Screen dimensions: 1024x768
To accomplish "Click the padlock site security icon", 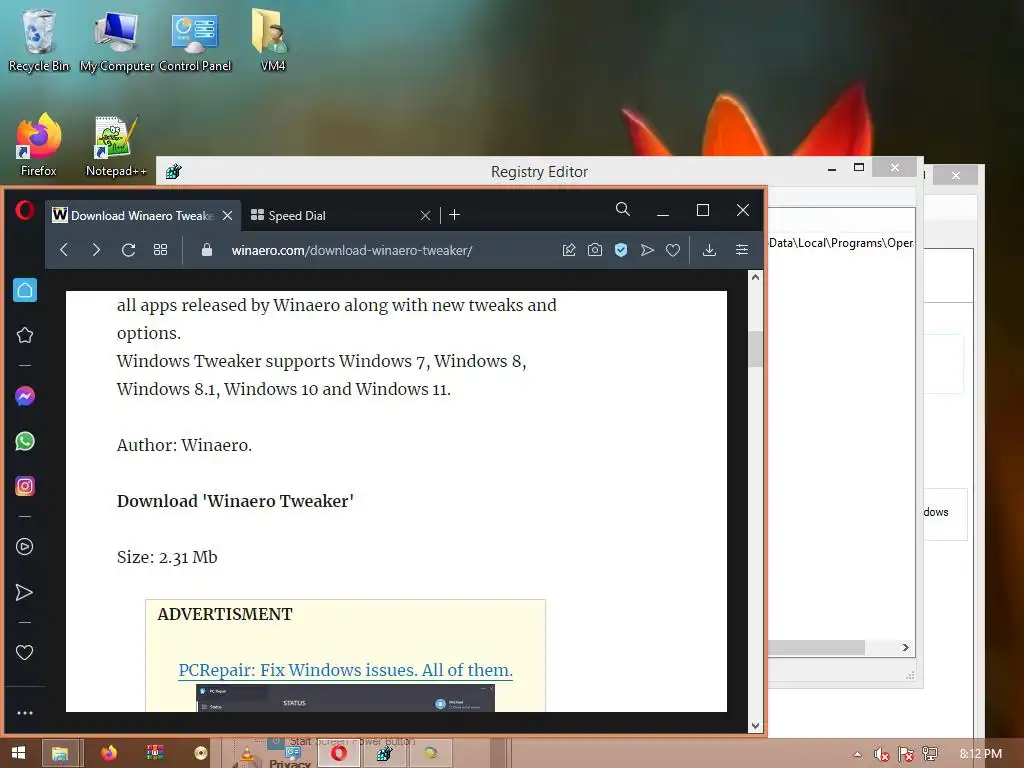I will click(207, 250).
